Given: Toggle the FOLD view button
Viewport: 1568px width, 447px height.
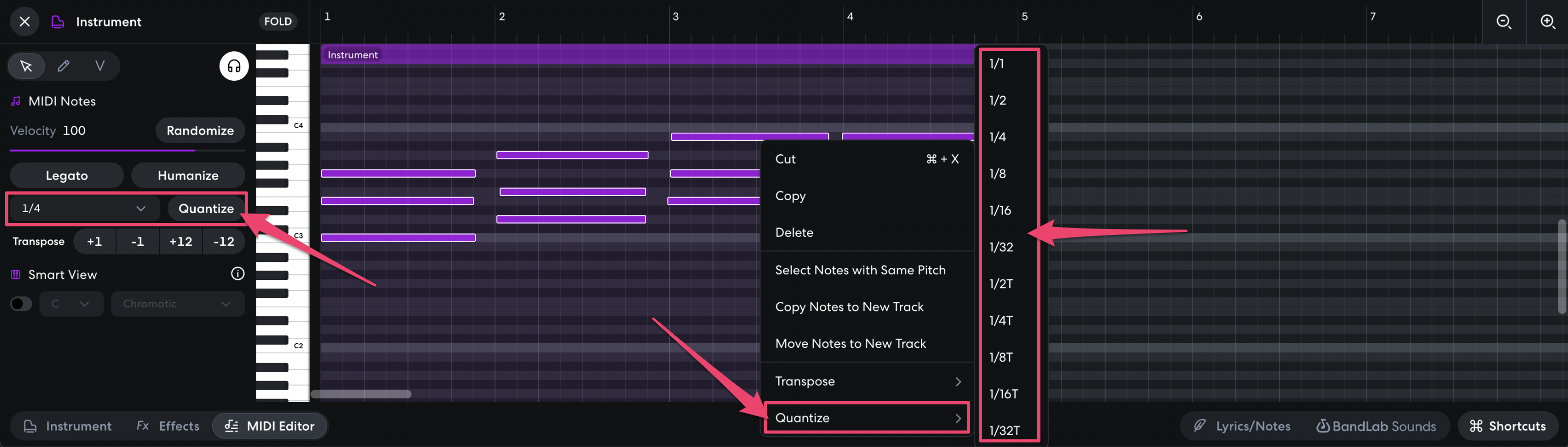Looking at the screenshot, I should tap(278, 22).
